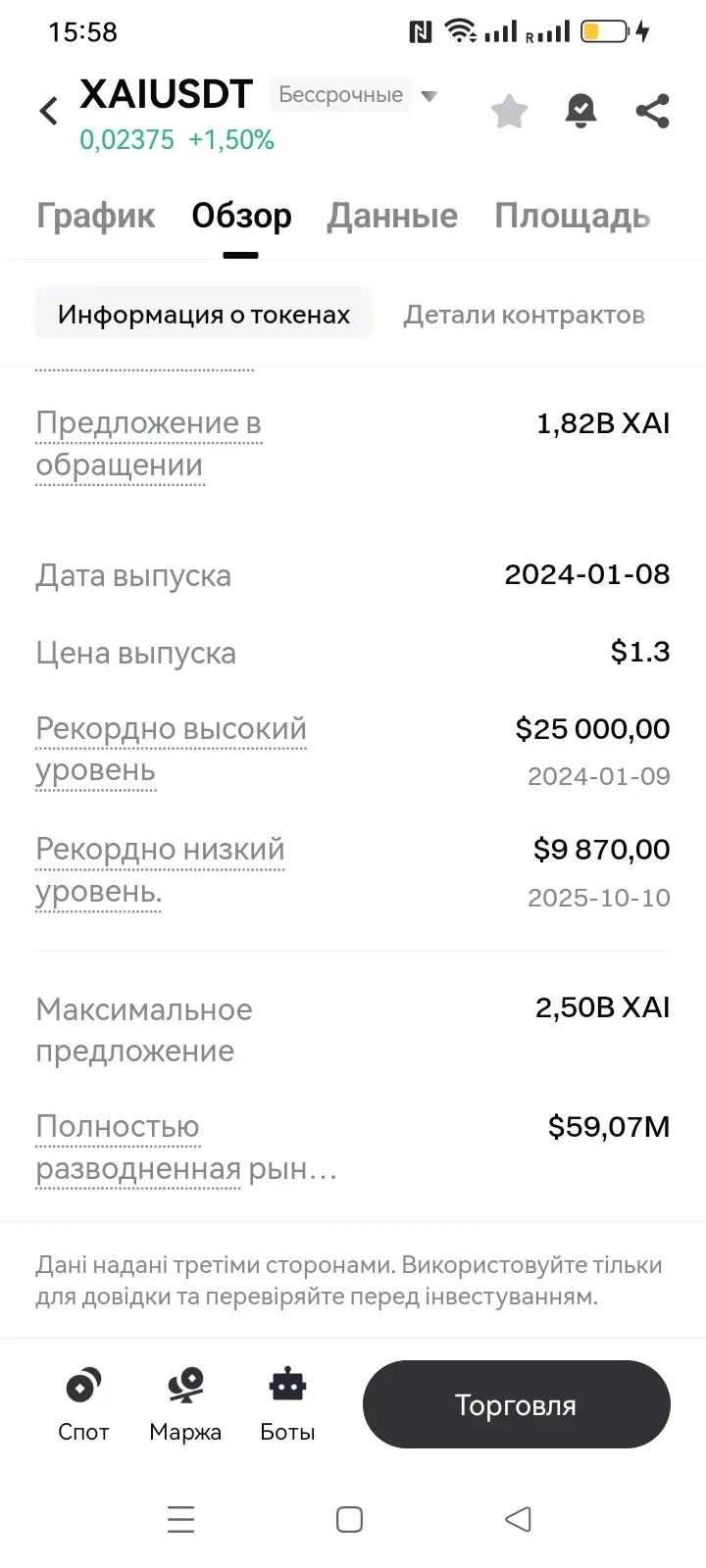This screenshot has width=706, height=1568.
Task: Tap Android home square icon
Action: click(349, 1519)
